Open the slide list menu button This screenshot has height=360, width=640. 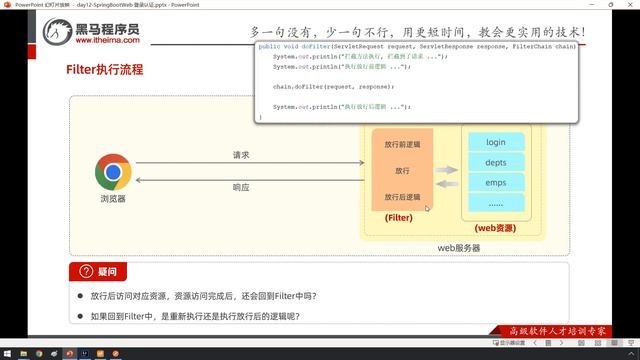(548, 343)
